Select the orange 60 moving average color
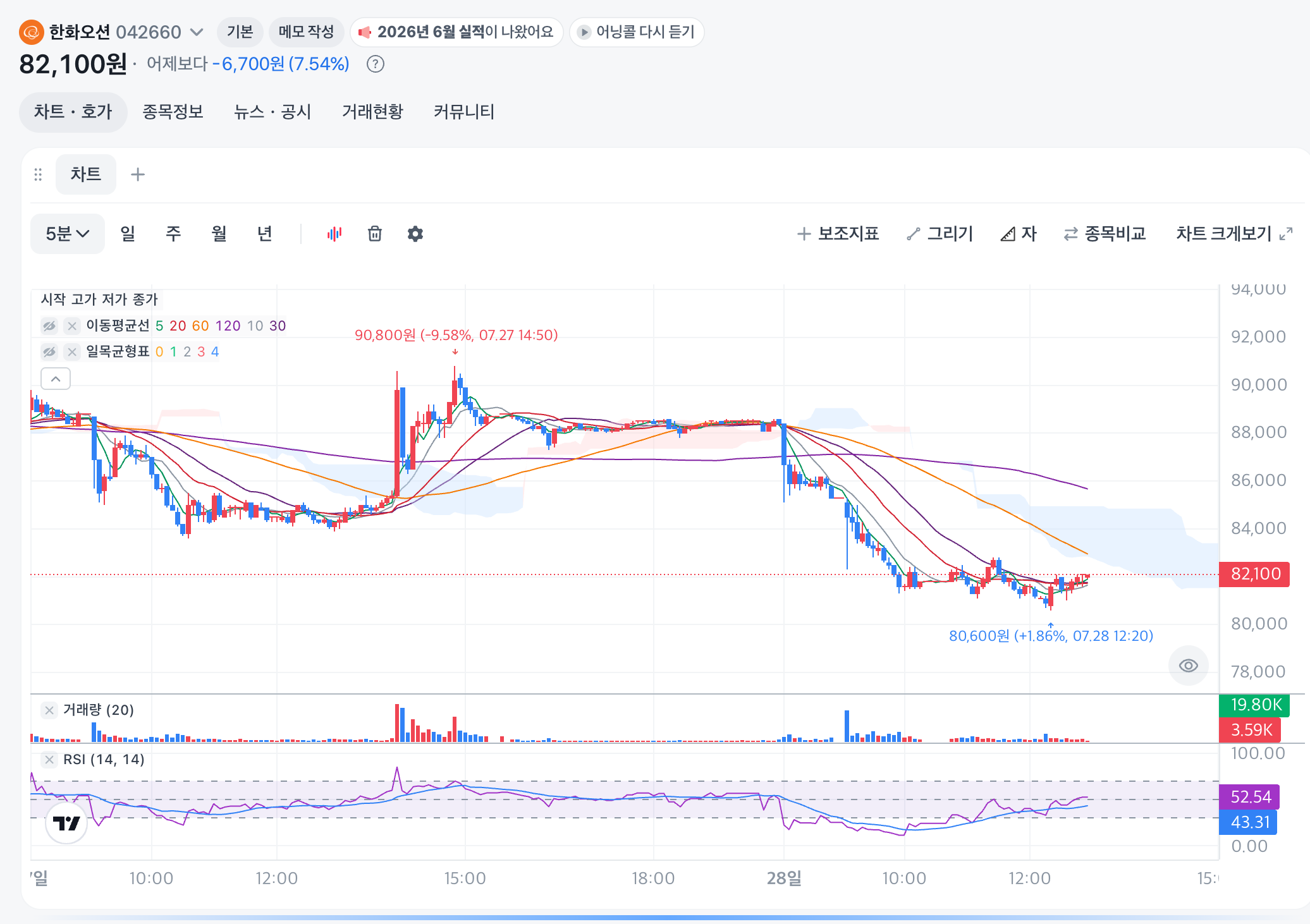 [200, 326]
